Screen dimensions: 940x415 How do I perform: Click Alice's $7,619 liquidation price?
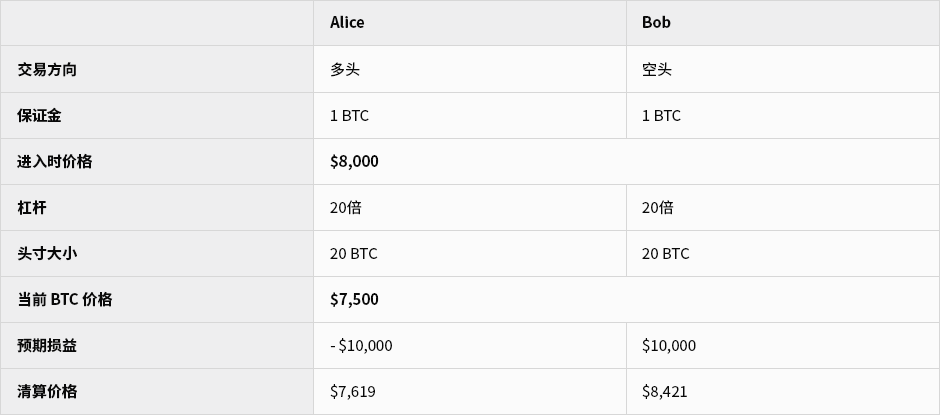coord(352,392)
